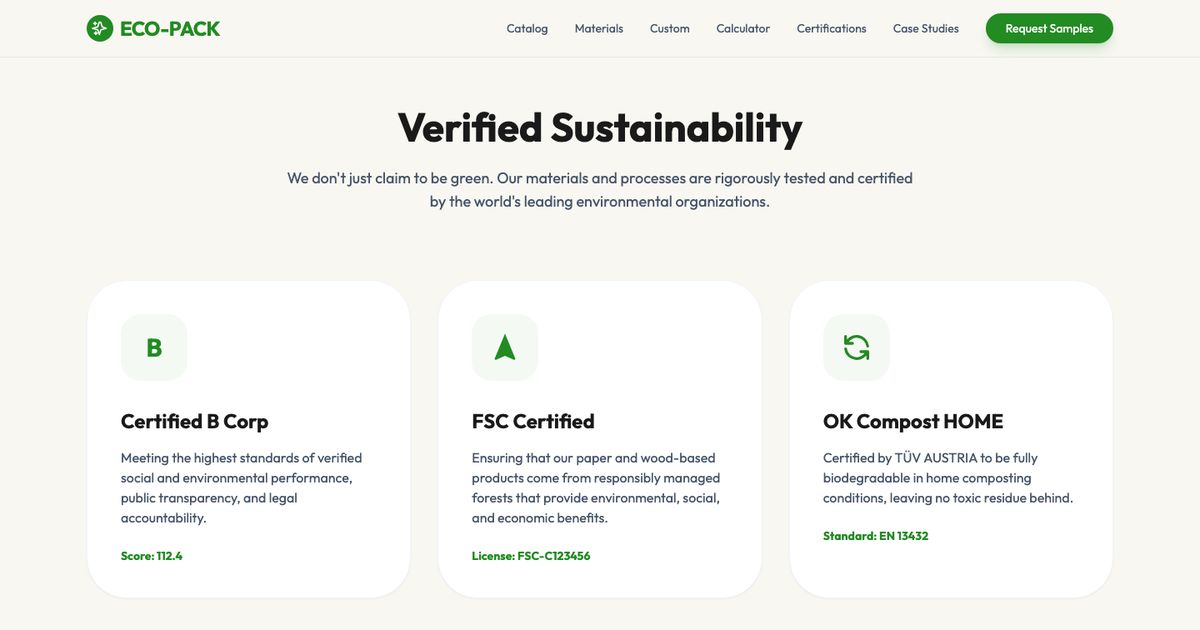
Task: Click the FSC description paragraph
Action: click(x=596, y=488)
